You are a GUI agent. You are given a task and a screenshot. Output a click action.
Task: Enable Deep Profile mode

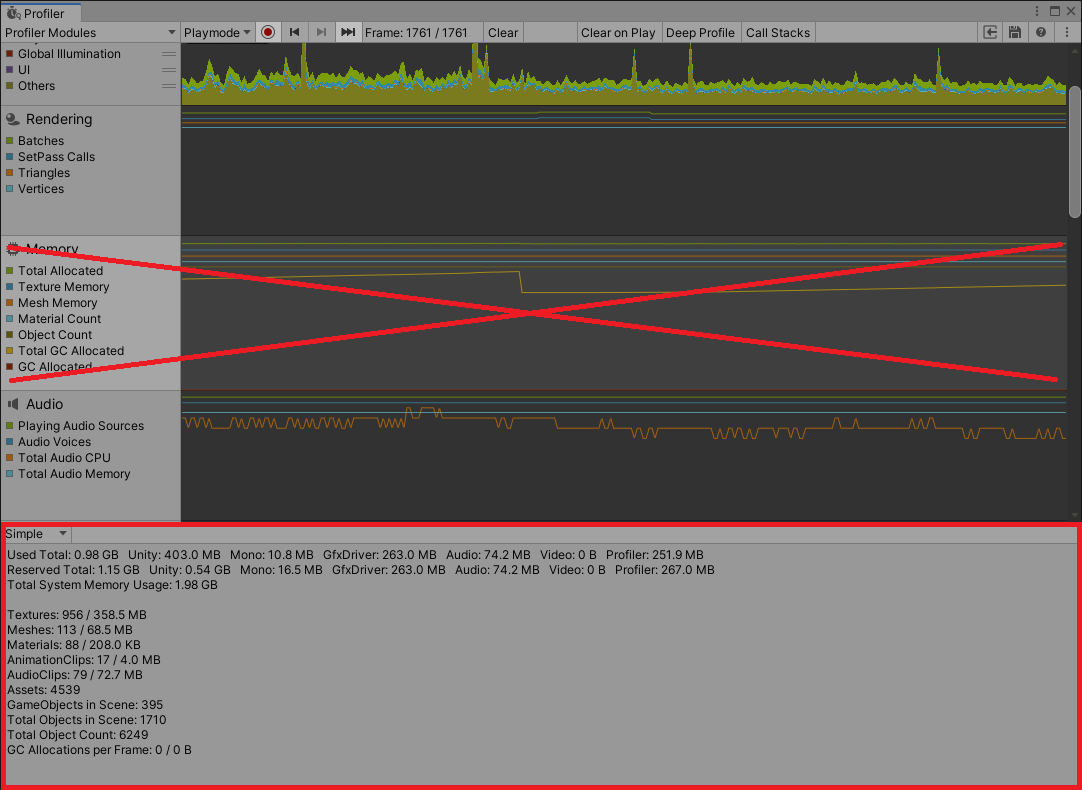700,32
